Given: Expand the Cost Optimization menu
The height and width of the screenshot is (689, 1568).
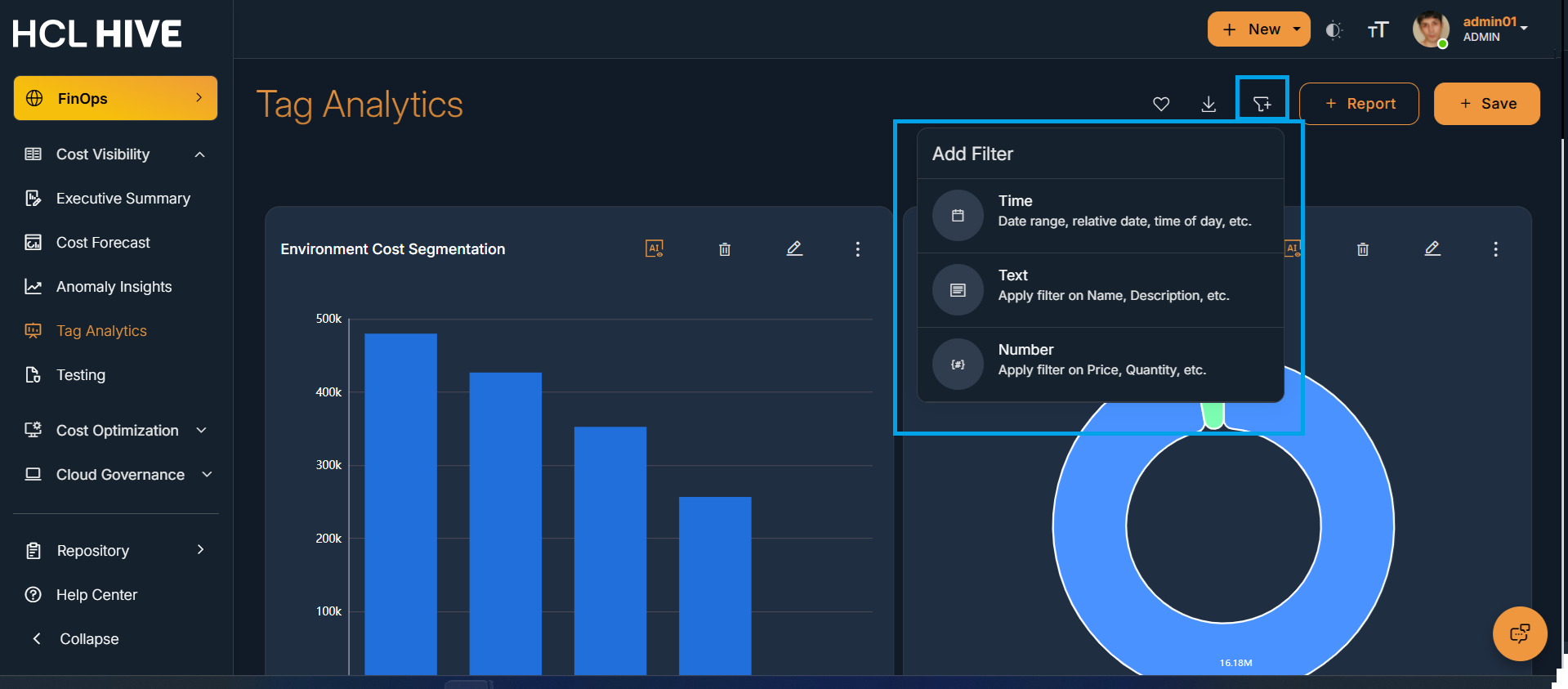Looking at the screenshot, I should click(201, 431).
